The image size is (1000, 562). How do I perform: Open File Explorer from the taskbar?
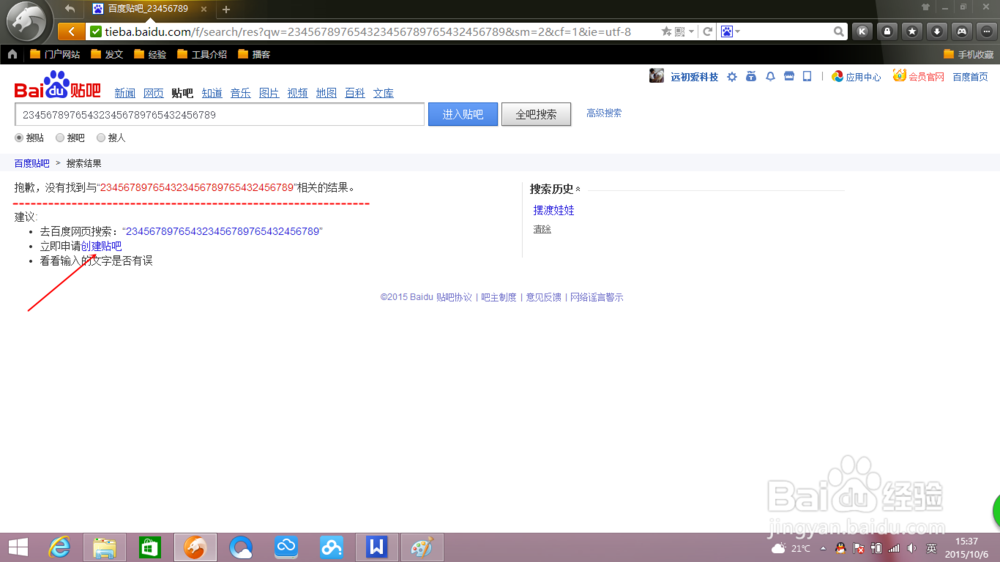(105, 547)
